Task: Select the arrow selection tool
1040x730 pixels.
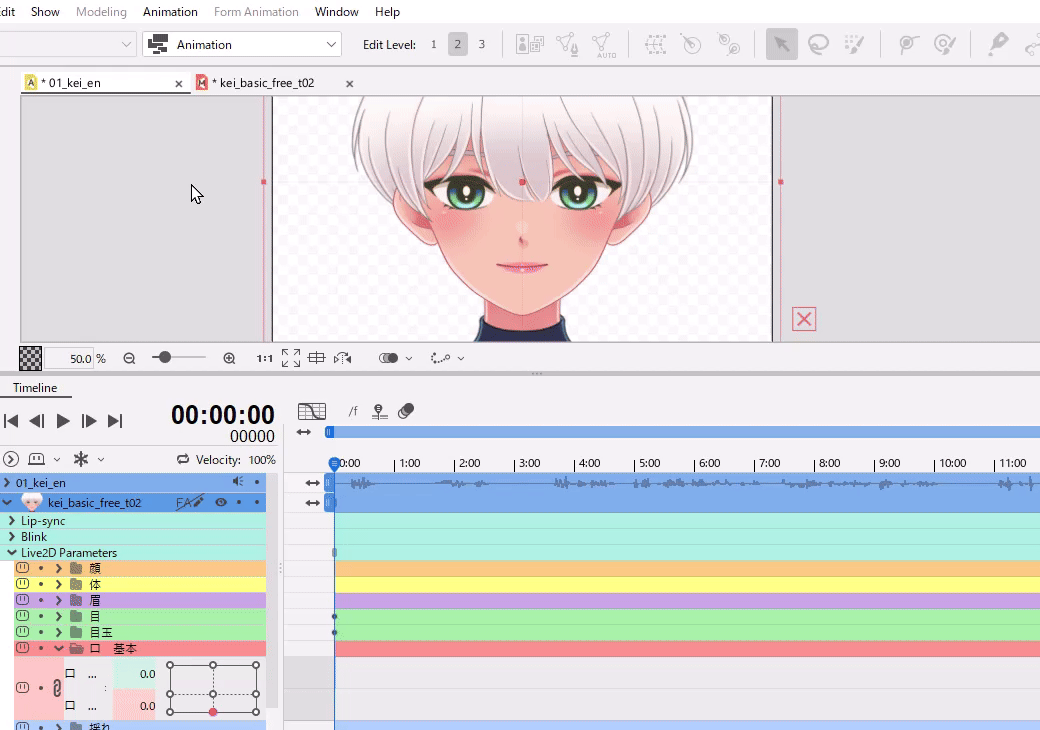Action: (781, 44)
